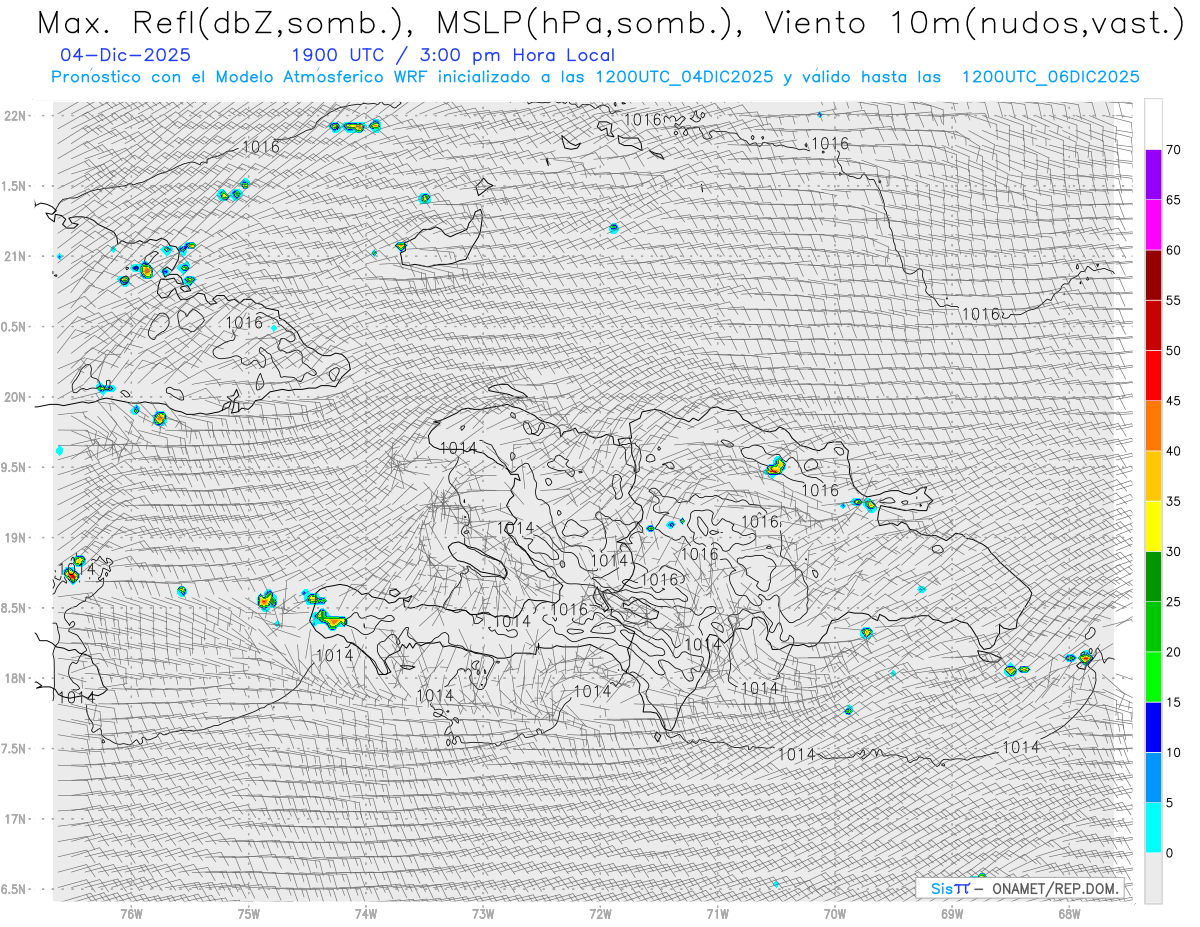Click the '21N' latitude label
Viewport: 1200px width, 927px height.
coord(15,257)
